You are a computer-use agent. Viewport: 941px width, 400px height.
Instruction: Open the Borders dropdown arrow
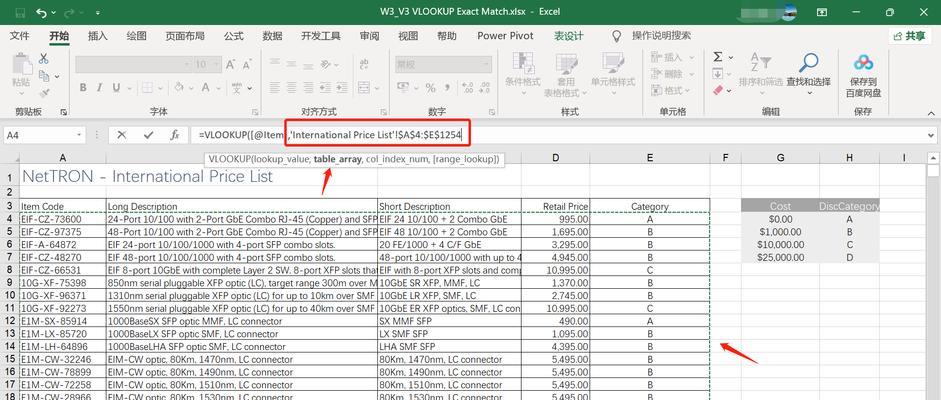tap(162, 88)
